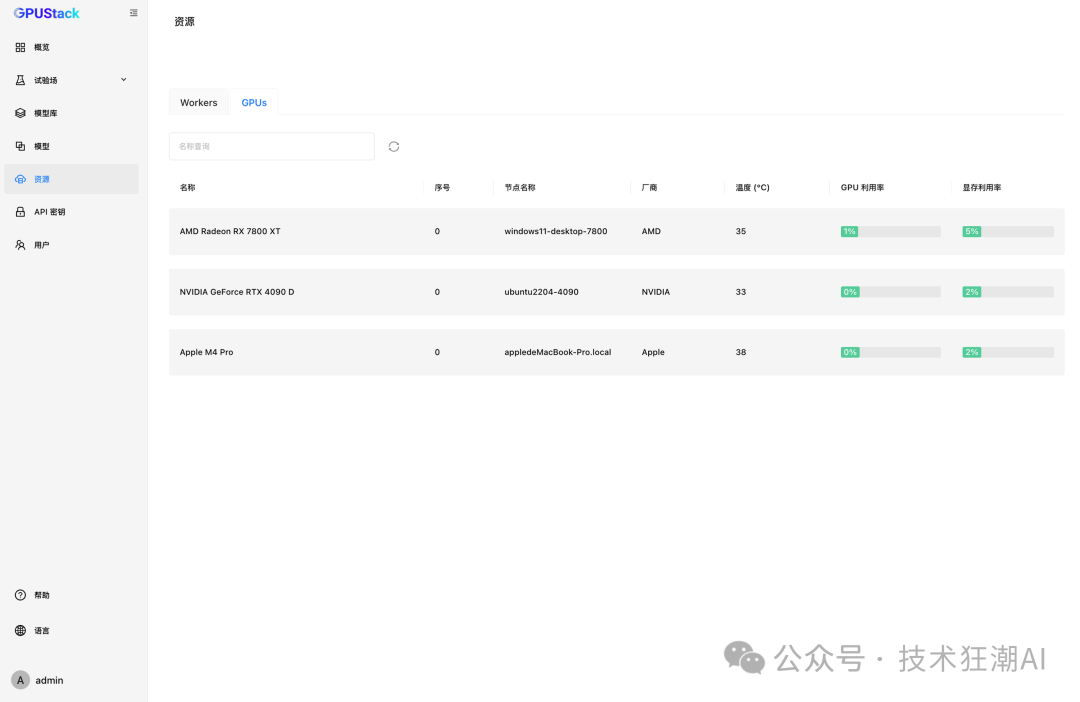Open the admin account menu
1080x702 pixels.
coord(39,681)
